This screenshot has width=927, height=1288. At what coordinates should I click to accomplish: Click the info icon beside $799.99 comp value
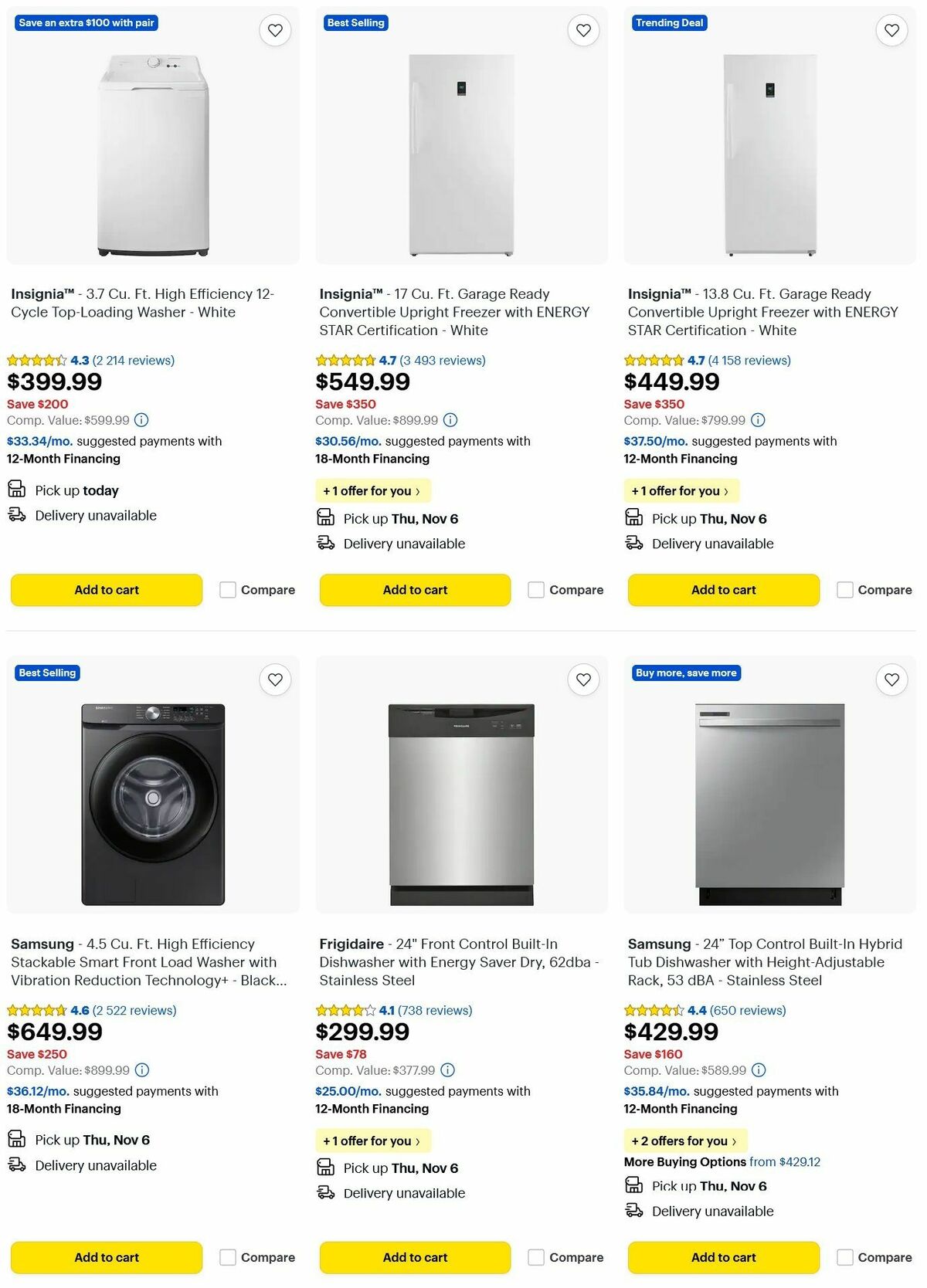[757, 420]
